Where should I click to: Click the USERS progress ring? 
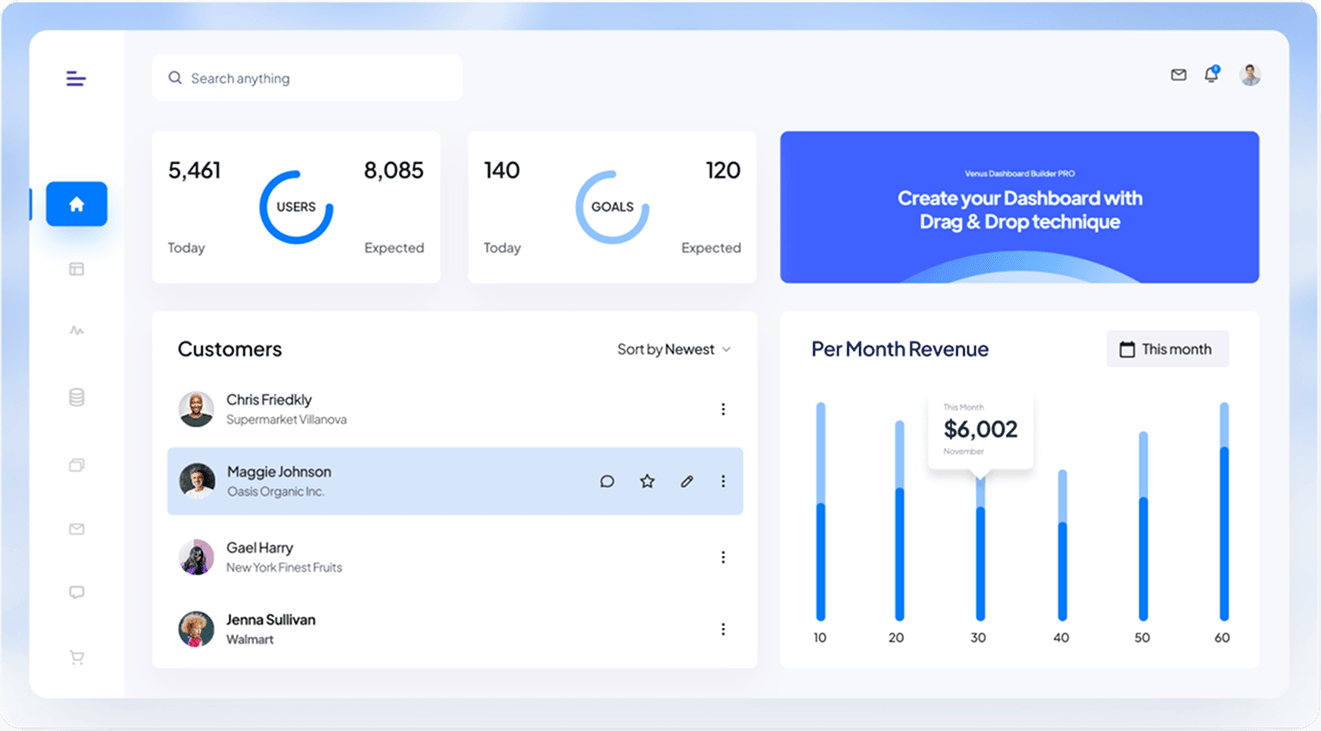point(296,207)
